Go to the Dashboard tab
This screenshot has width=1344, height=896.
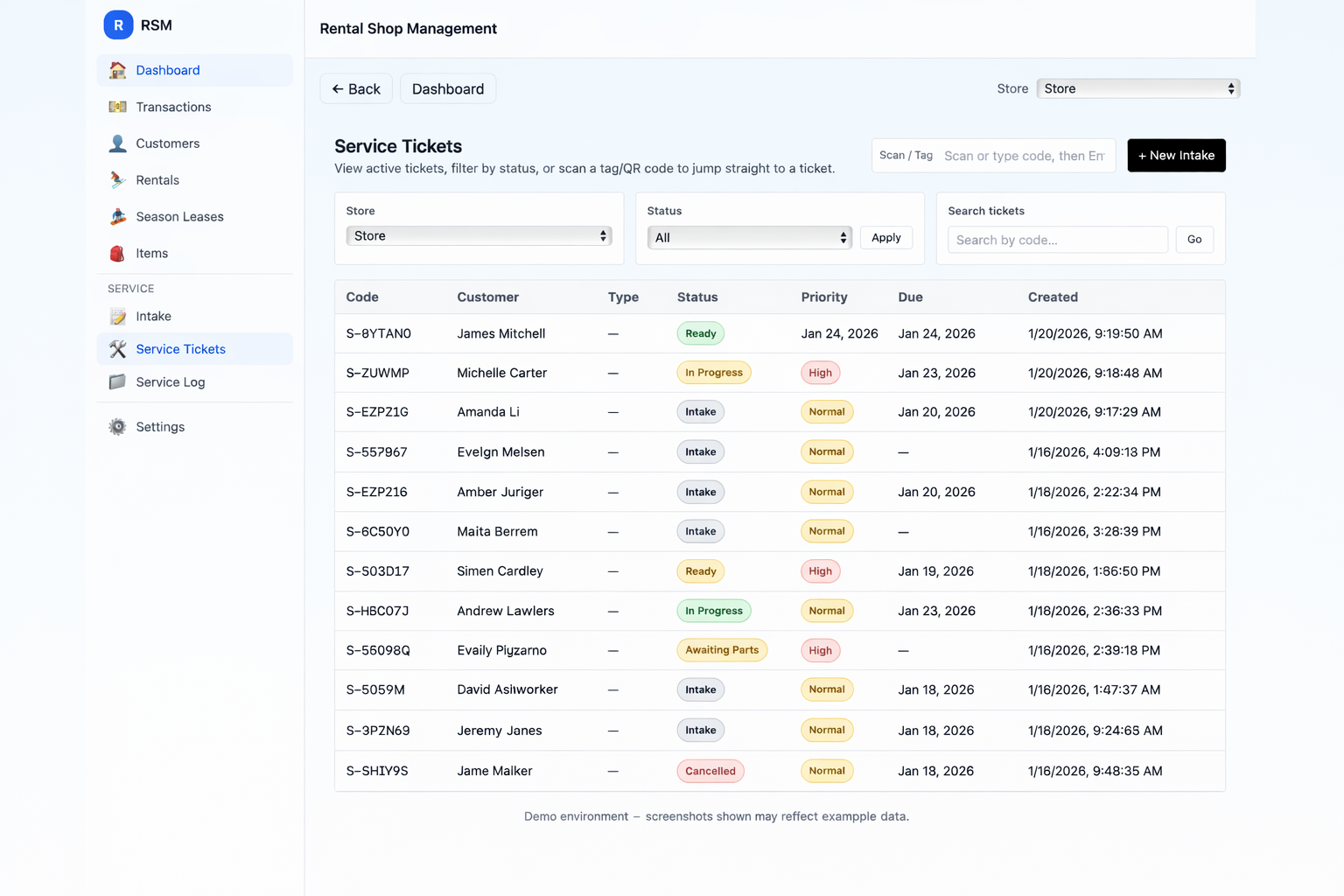(x=448, y=88)
